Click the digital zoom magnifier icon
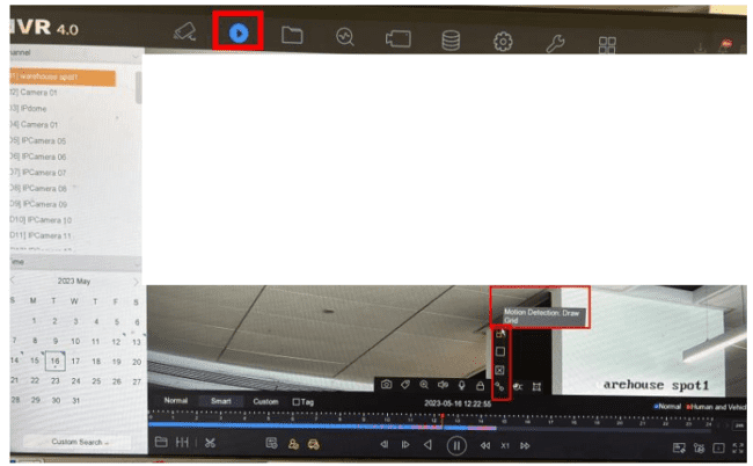Screen dimensions: 753x466 (424, 385)
